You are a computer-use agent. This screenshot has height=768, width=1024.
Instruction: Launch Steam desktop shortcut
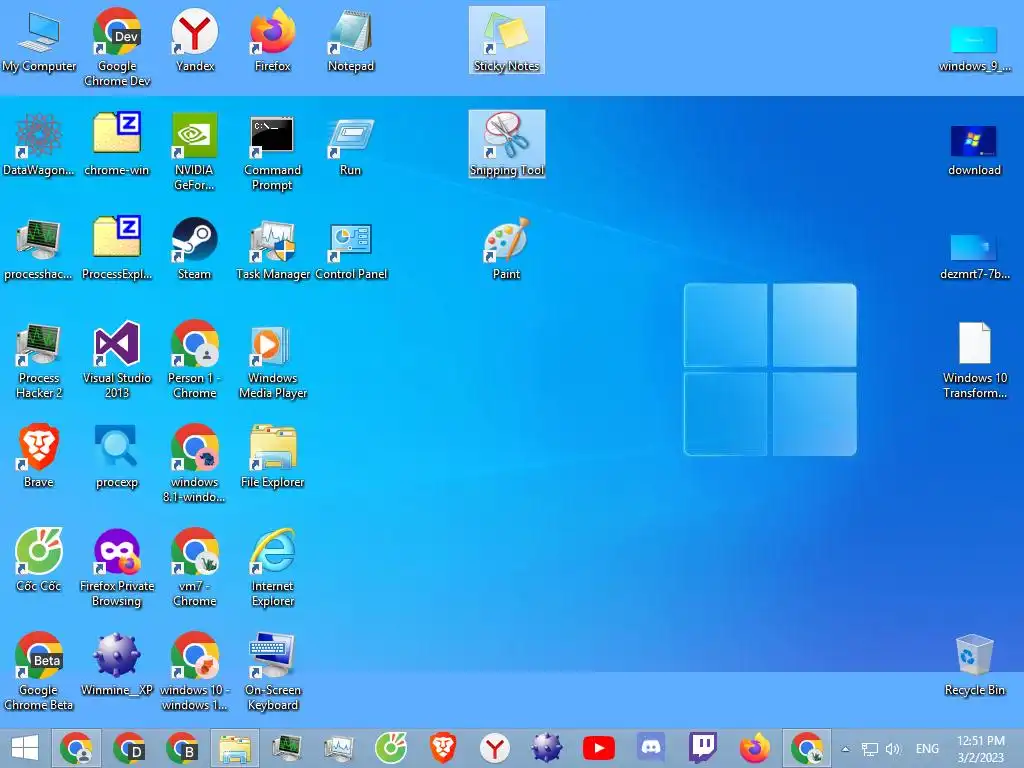(x=195, y=249)
